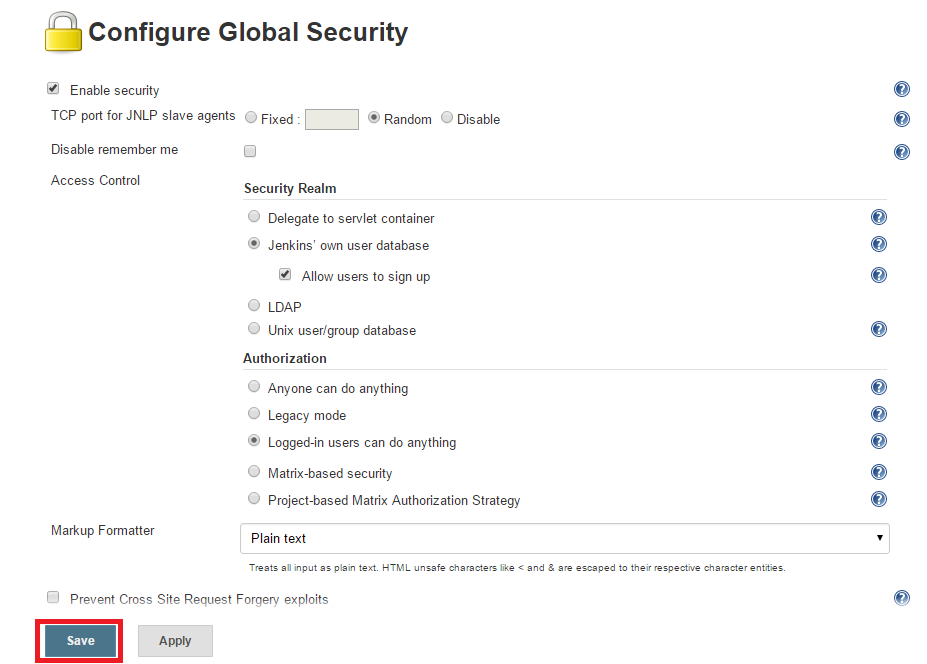
Task: Tick the Disable remember me checkbox
Action: (250, 151)
